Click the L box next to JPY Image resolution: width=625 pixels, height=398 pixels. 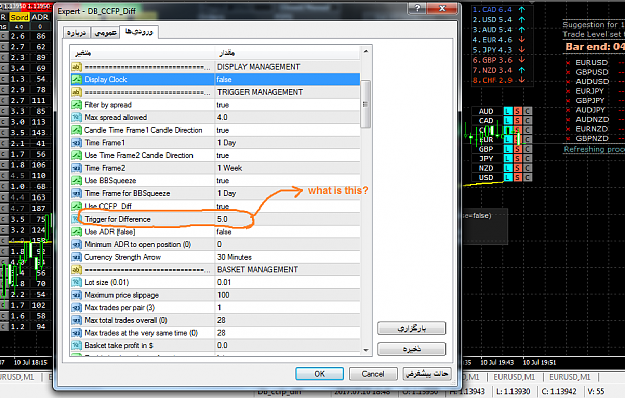(508, 159)
